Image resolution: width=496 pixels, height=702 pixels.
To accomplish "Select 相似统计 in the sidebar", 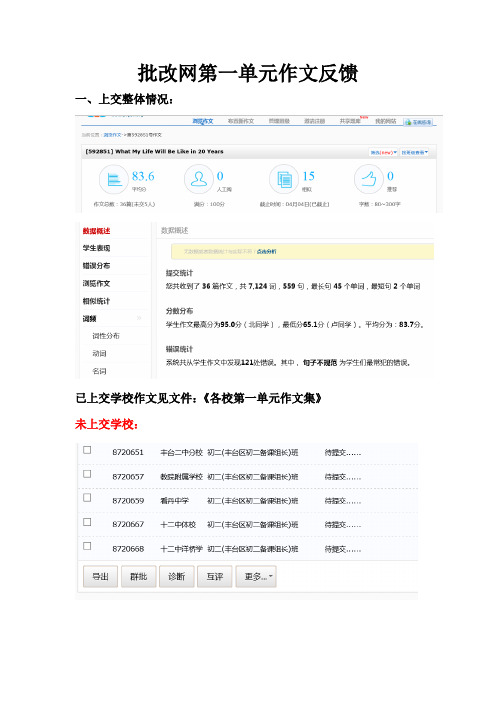I will click(x=96, y=301).
